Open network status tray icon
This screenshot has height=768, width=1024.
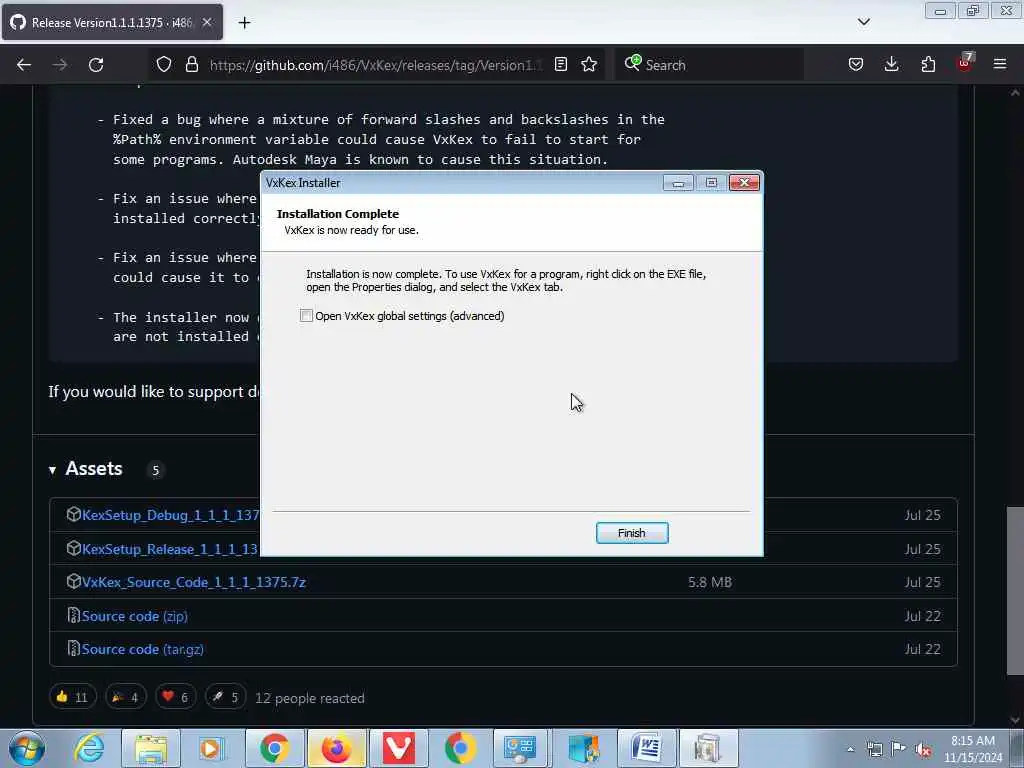(x=874, y=749)
